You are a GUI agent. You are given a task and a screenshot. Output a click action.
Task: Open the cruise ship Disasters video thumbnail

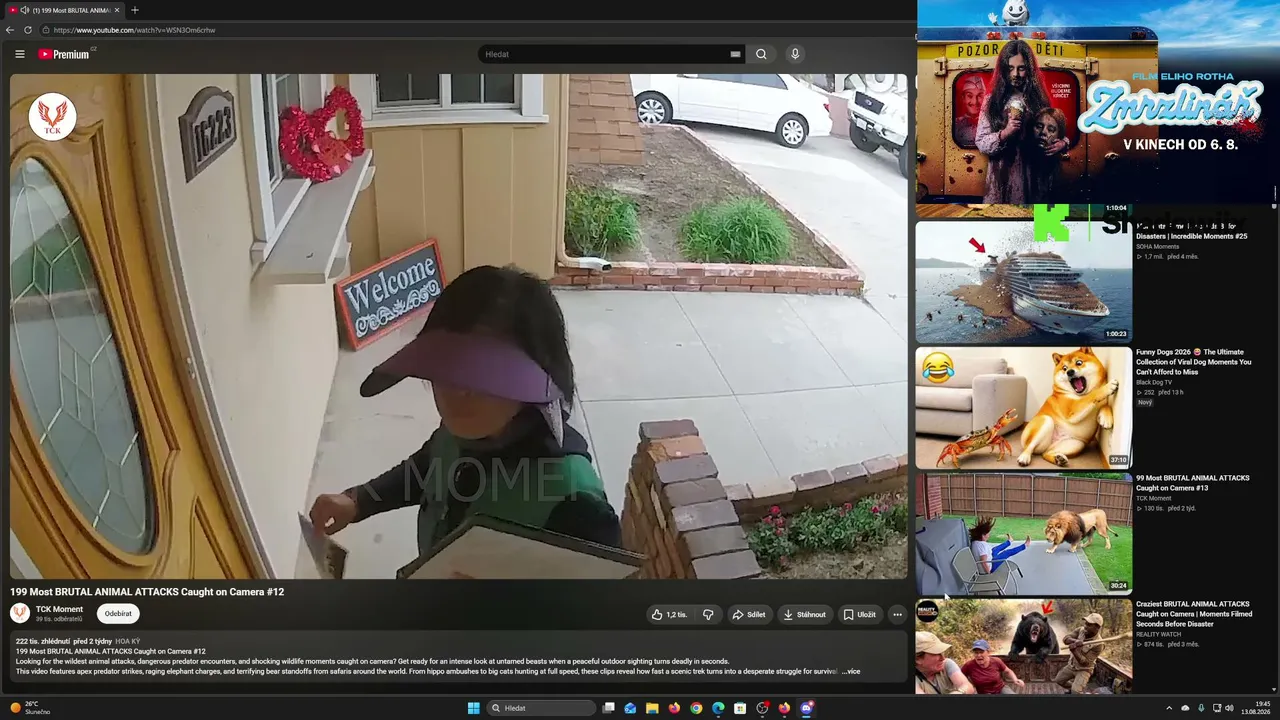click(x=1024, y=282)
